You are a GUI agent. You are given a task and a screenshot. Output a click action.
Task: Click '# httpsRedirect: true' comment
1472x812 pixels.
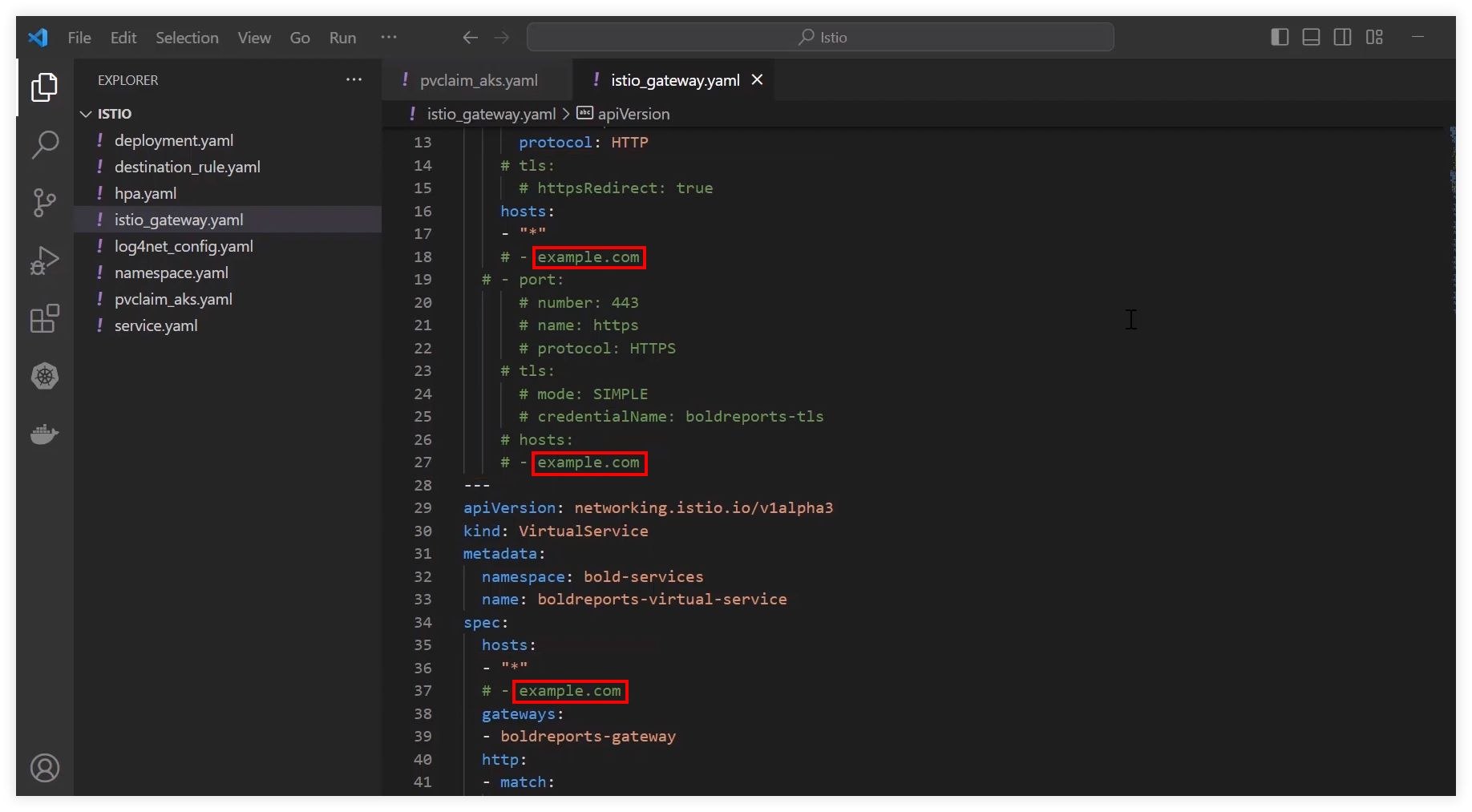click(x=616, y=188)
